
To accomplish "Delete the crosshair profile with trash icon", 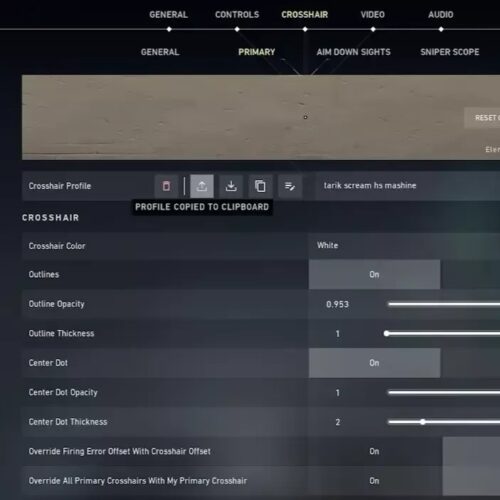I will [x=166, y=186].
